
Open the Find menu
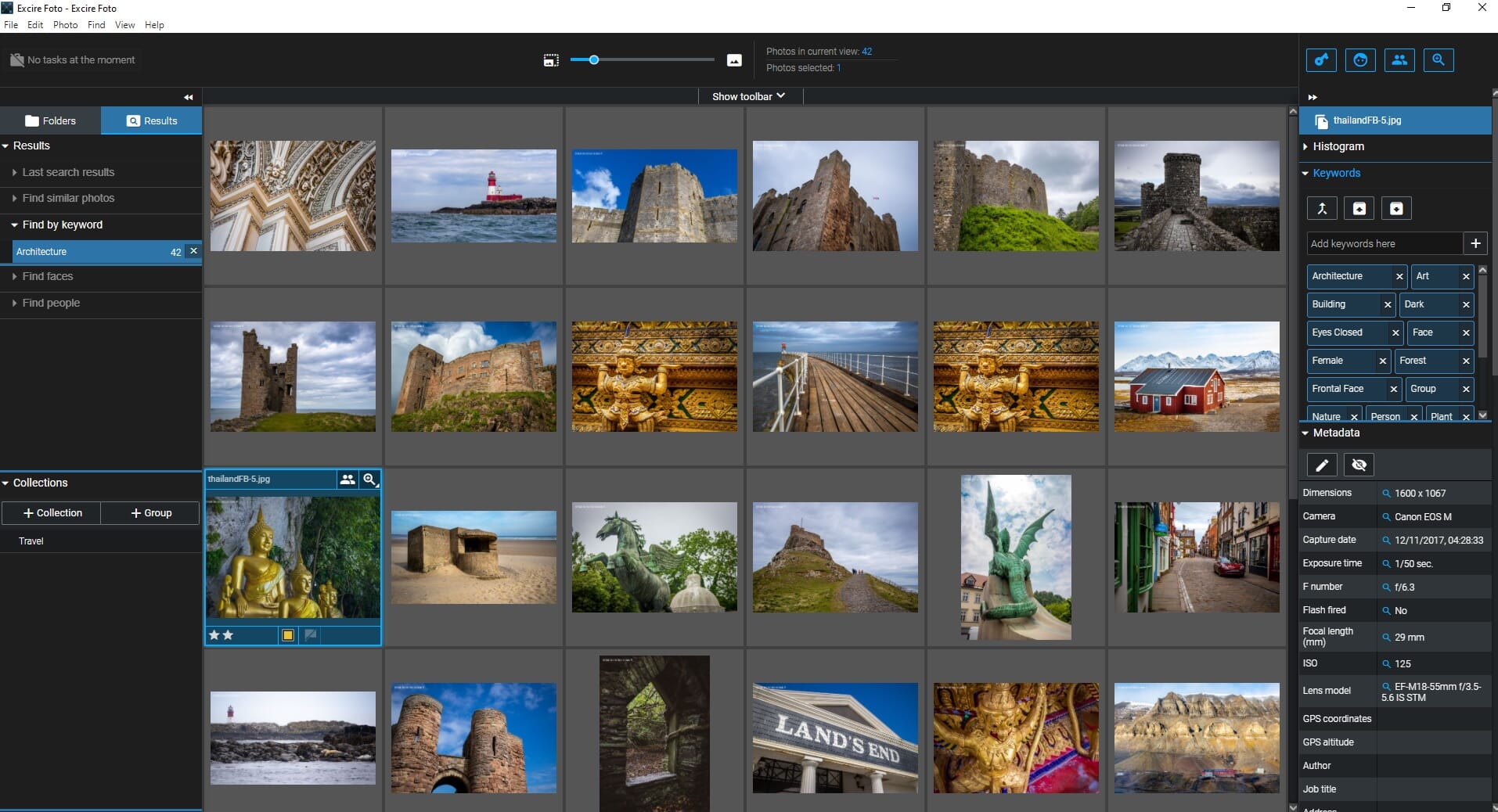tap(96, 25)
